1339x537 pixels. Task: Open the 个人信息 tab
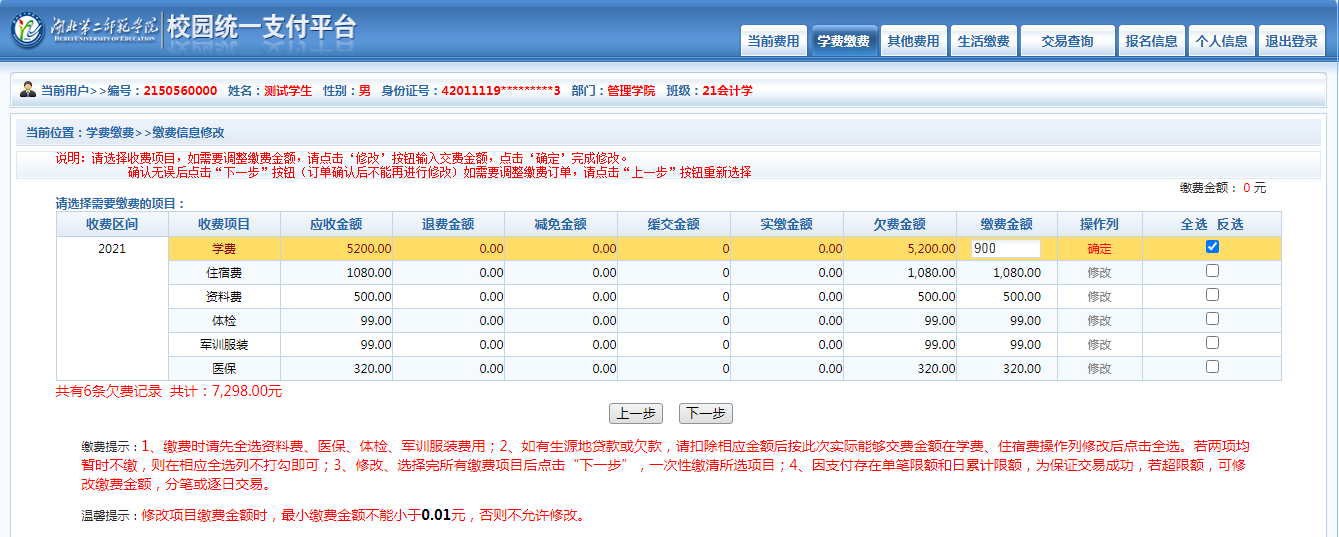[1221, 41]
